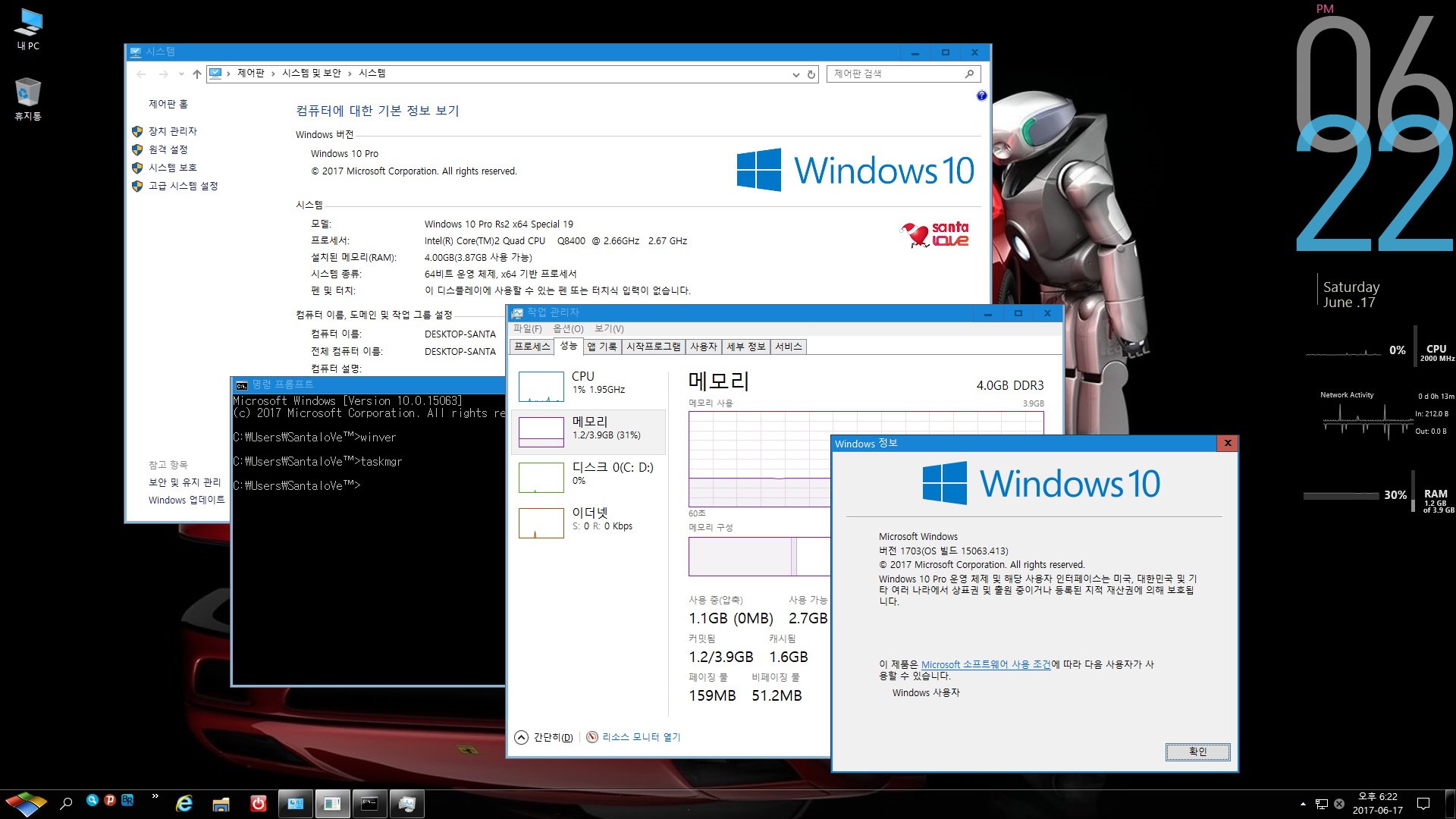This screenshot has width=1456, height=819.
Task: Refresh the System control panel page
Action: 811,74
